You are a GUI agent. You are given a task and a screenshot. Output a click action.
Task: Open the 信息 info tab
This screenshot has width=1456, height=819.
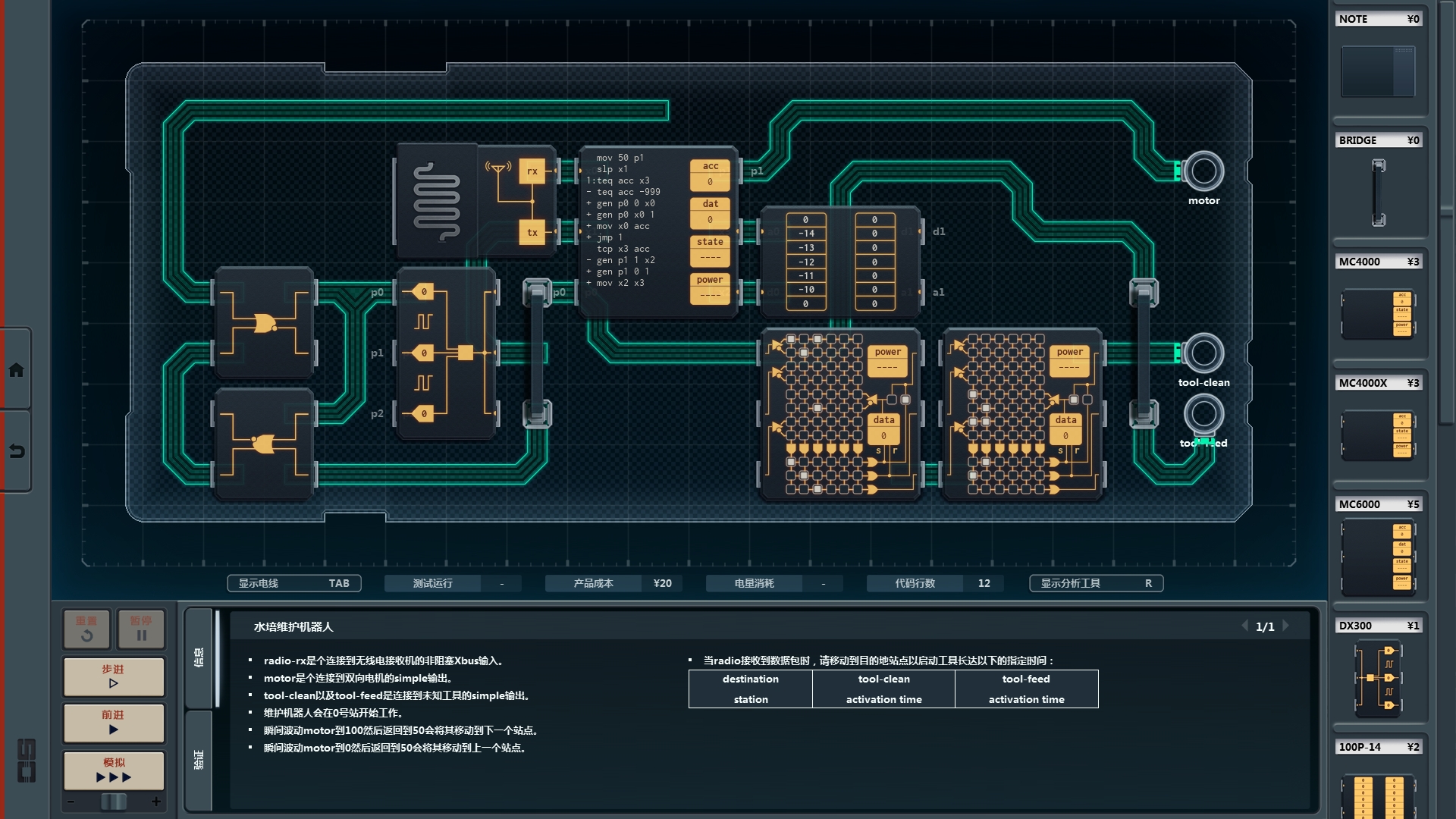click(199, 657)
